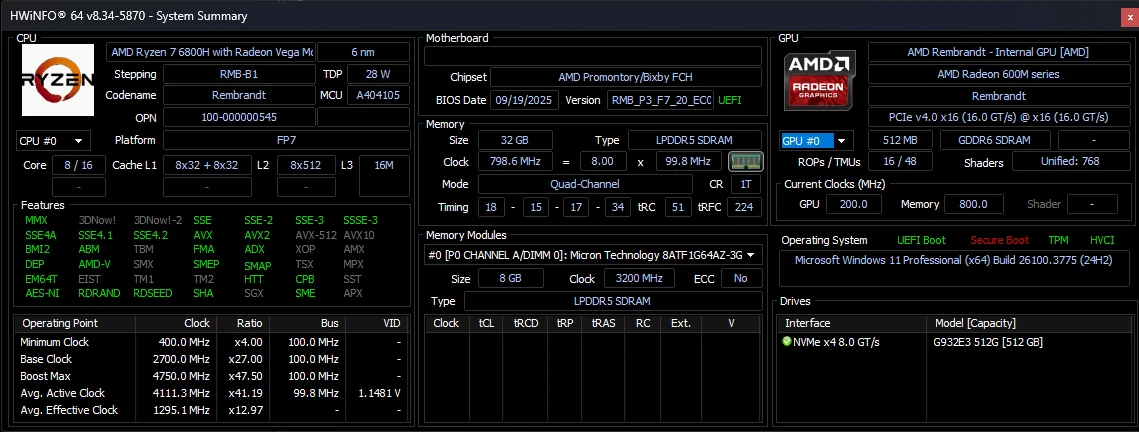Select the Minimum Clock row
The width and height of the screenshot is (1139, 432).
[x=211, y=342]
